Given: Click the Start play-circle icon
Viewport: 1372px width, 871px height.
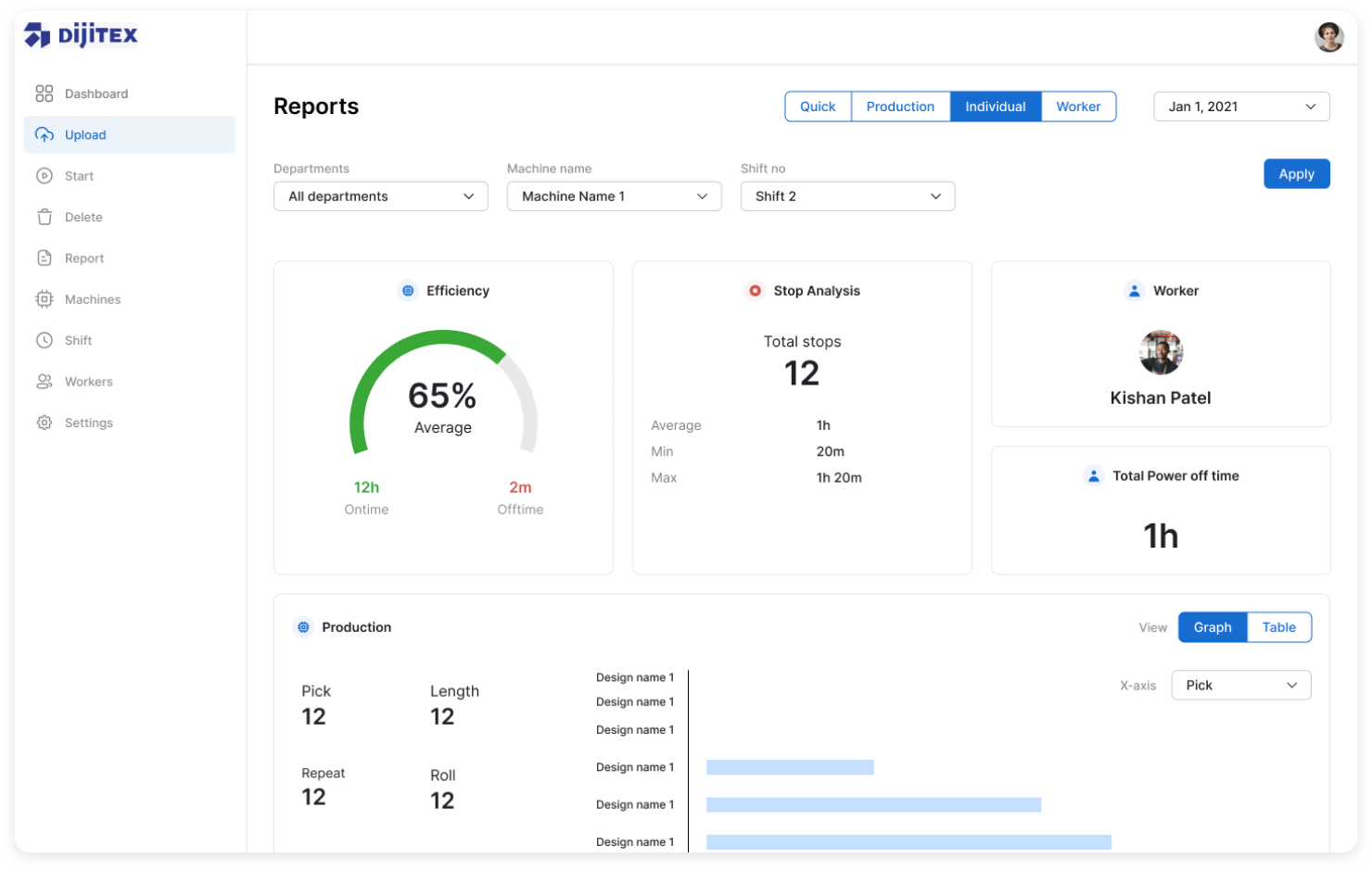Looking at the screenshot, I should click(x=44, y=176).
